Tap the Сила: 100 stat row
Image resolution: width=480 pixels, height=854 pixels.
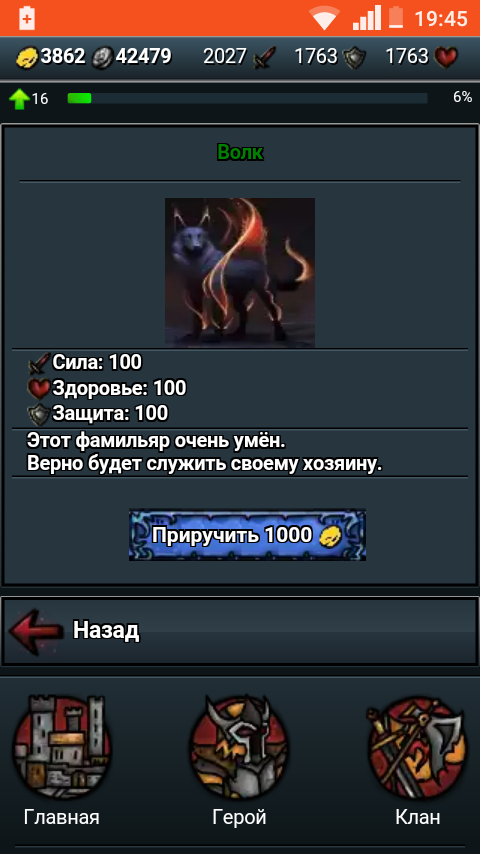coord(85,362)
